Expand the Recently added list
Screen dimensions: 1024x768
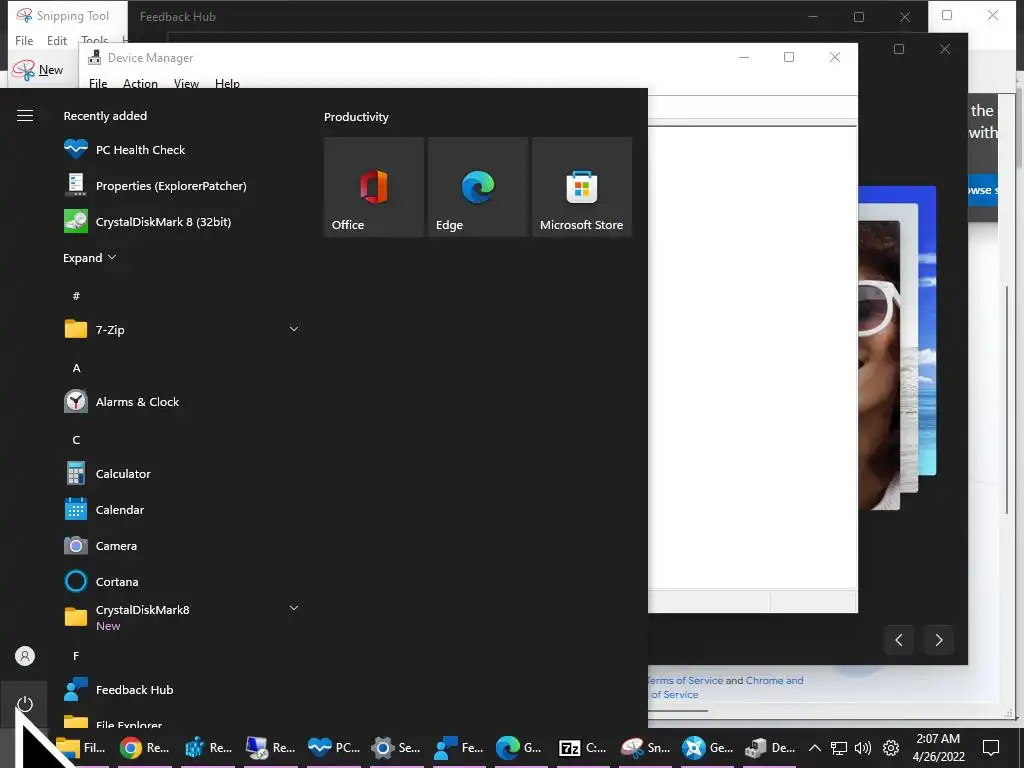[x=89, y=257]
